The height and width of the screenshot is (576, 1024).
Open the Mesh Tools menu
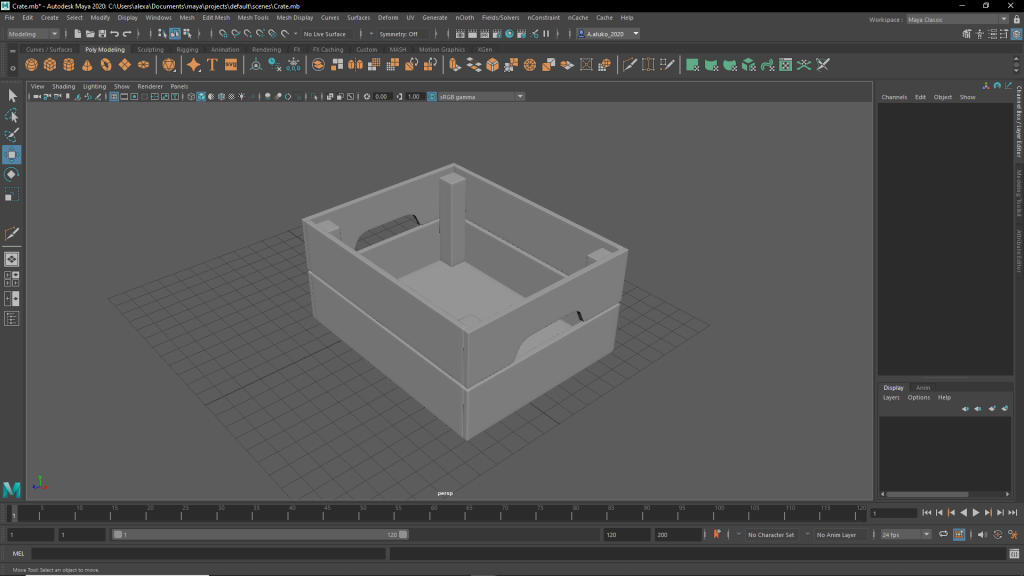coord(252,18)
